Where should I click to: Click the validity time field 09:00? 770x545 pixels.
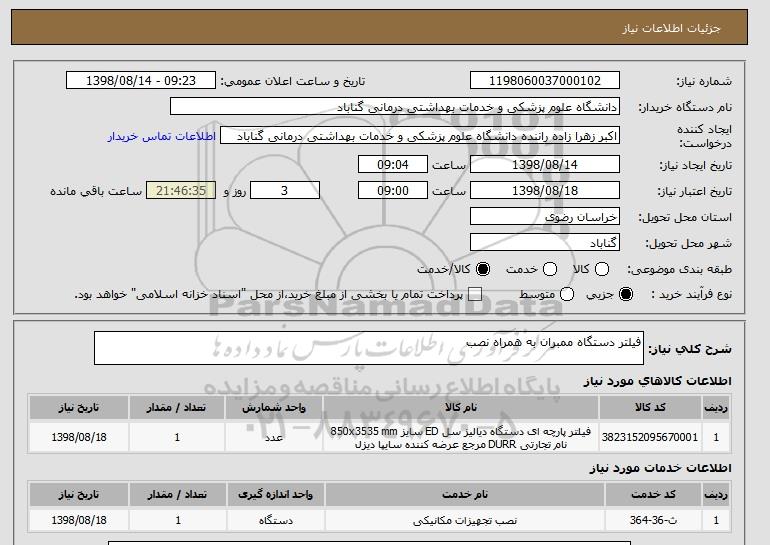point(393,191)
